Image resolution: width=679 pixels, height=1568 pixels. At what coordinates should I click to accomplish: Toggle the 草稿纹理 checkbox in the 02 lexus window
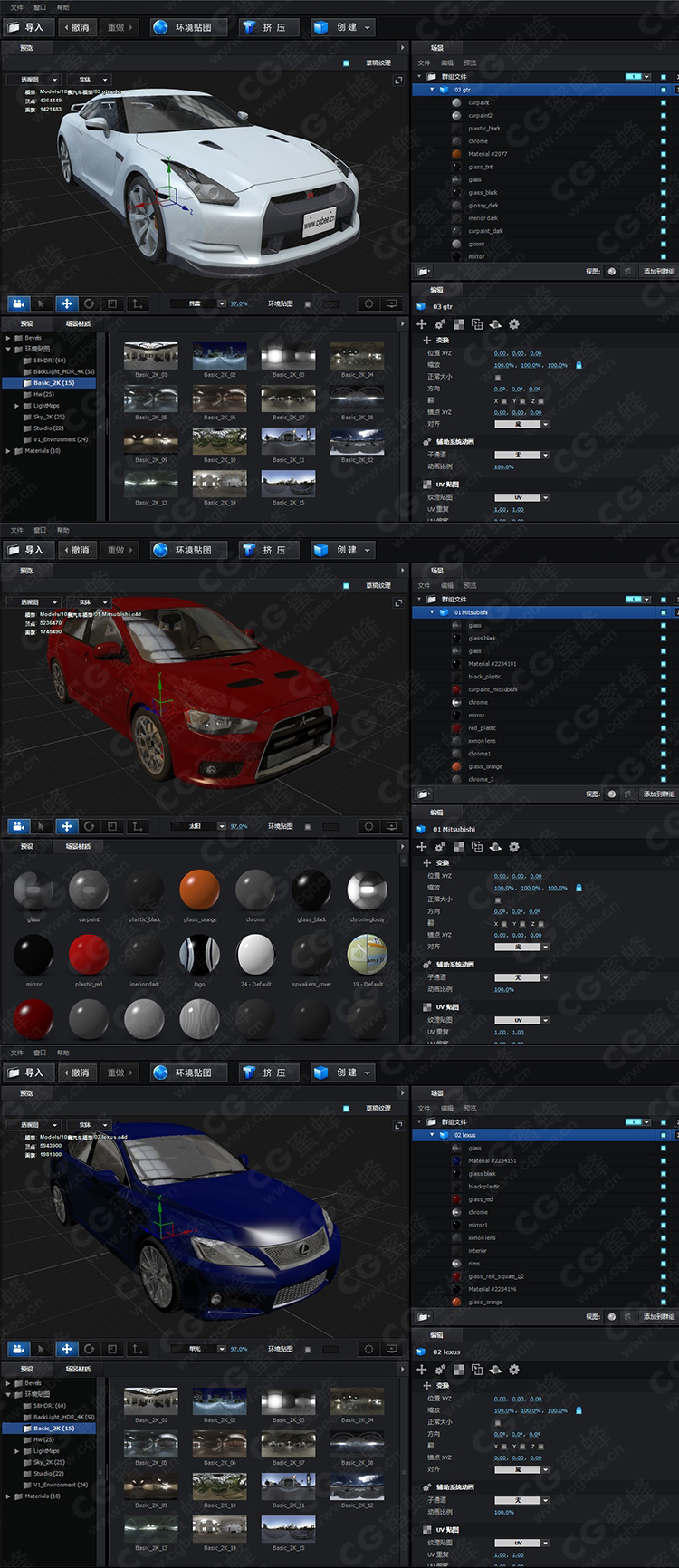coord(346,1108)
